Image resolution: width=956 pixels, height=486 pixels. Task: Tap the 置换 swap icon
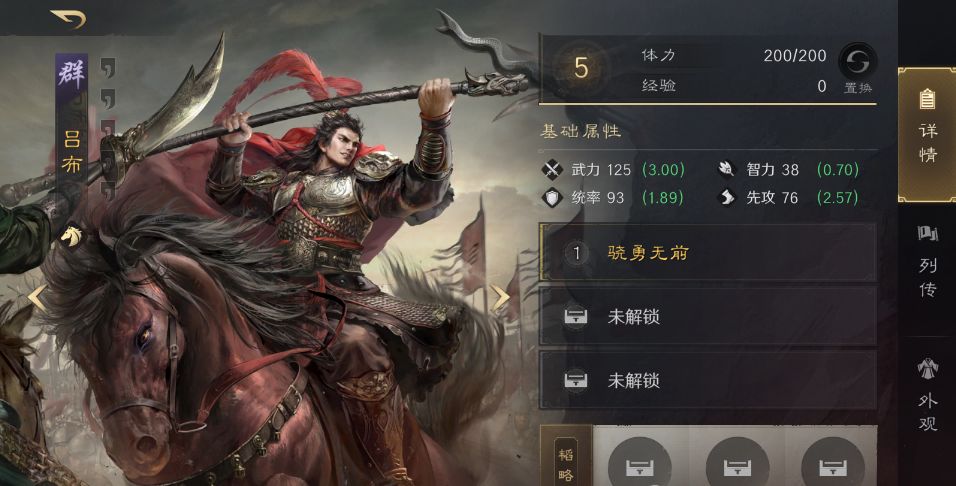tap(857, 62)
